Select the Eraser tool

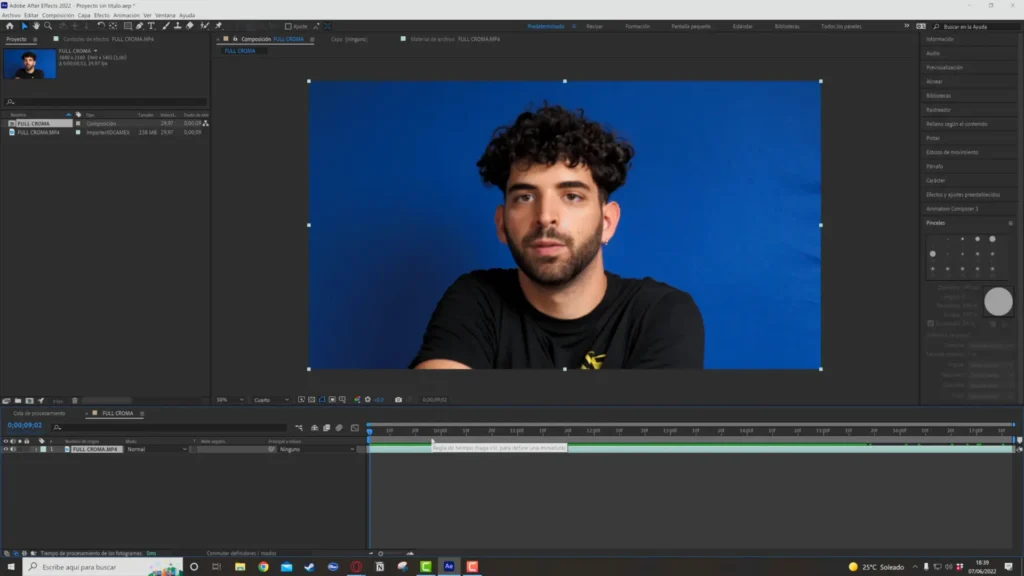coord(188,26)
